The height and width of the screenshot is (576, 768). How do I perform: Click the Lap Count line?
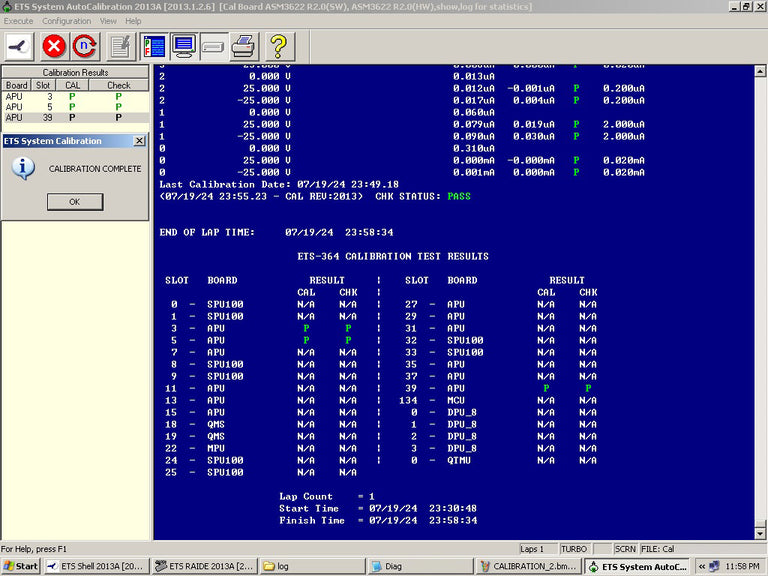[x=327, y=497]
